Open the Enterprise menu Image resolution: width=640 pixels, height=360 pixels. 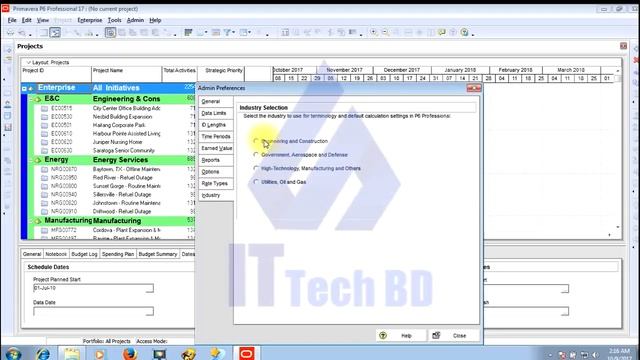tap(89, 20)
